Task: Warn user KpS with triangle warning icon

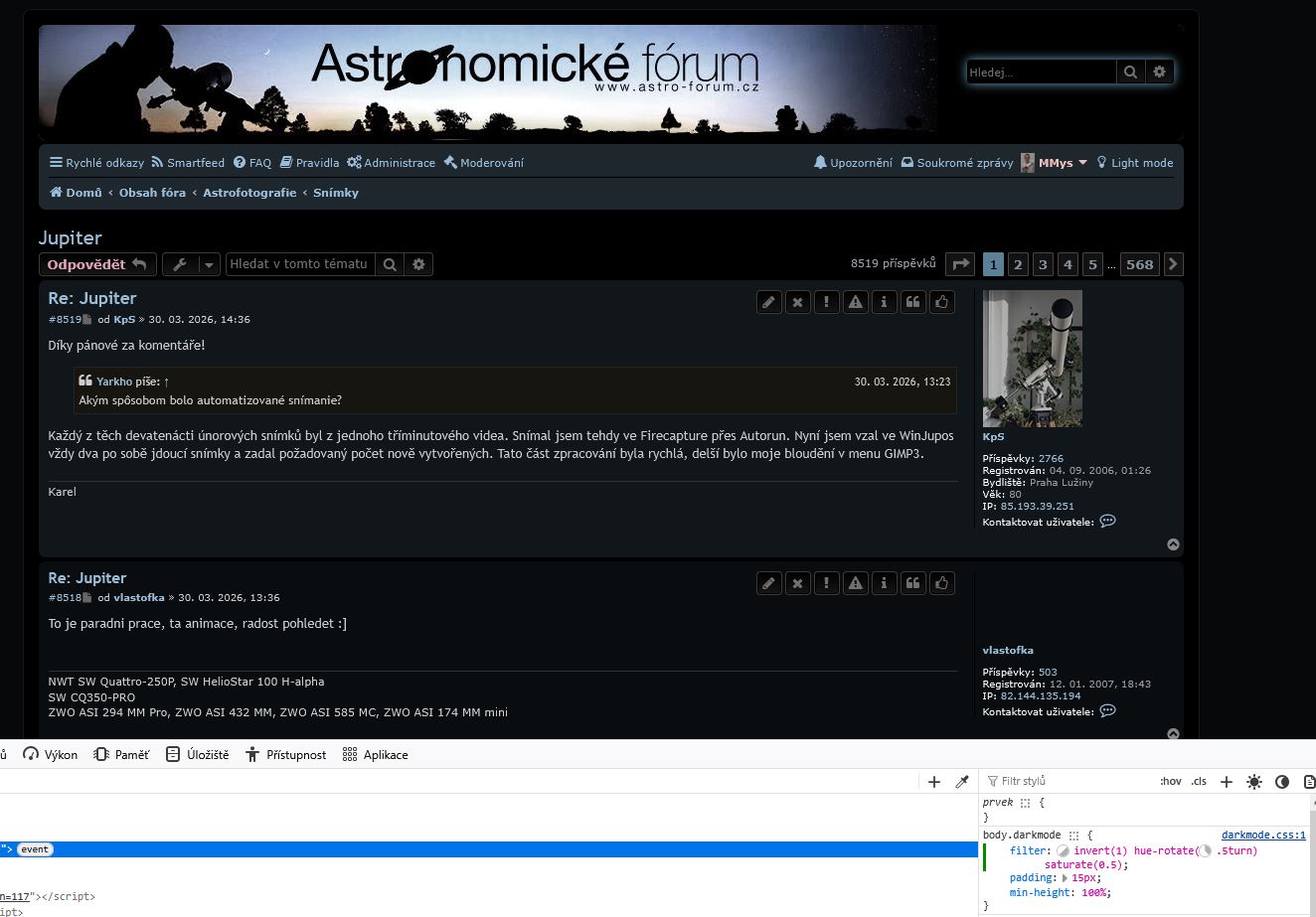Action: pos(856,302)
